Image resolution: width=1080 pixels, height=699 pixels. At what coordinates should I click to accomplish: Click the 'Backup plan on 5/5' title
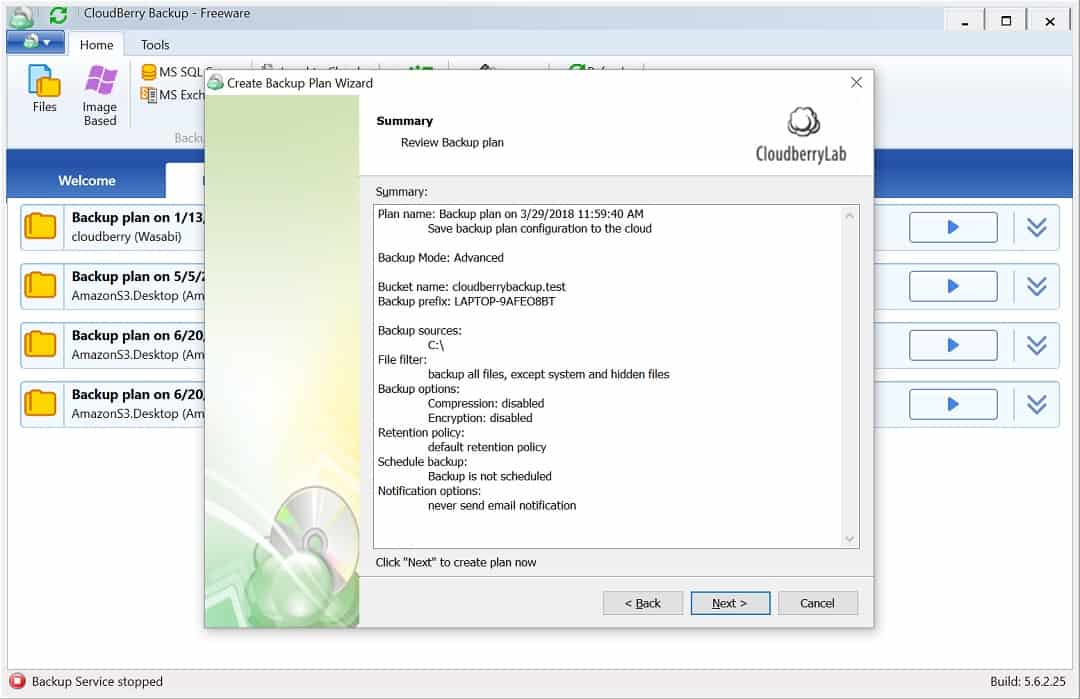point(138,276)
